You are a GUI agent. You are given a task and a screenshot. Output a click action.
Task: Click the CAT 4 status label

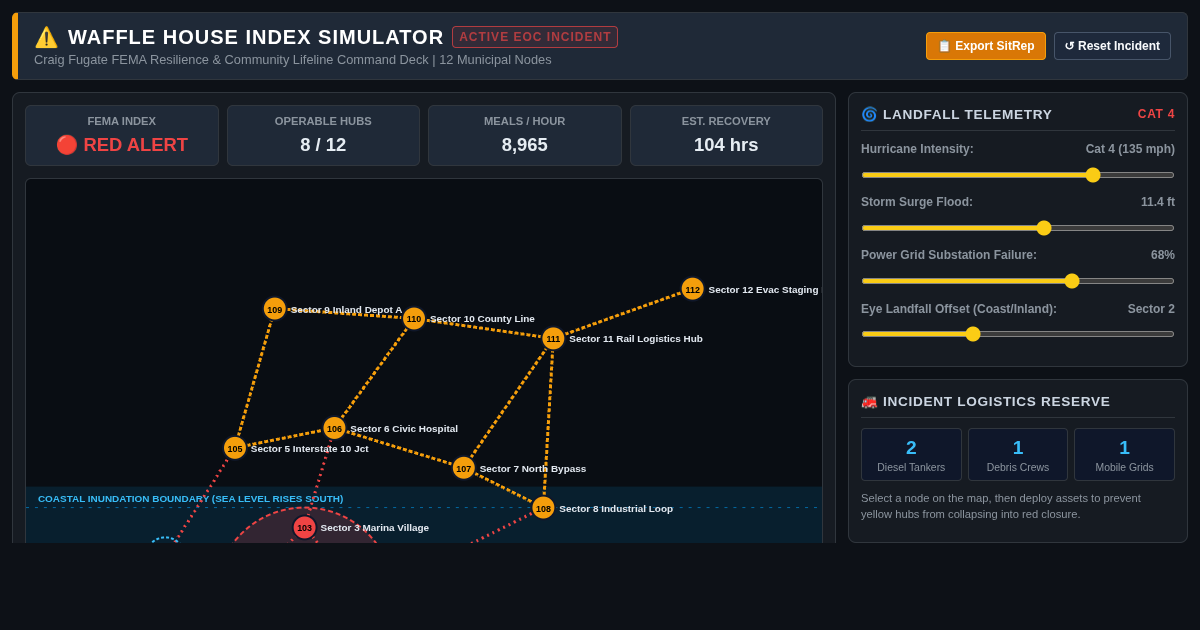click(1156, 114)
